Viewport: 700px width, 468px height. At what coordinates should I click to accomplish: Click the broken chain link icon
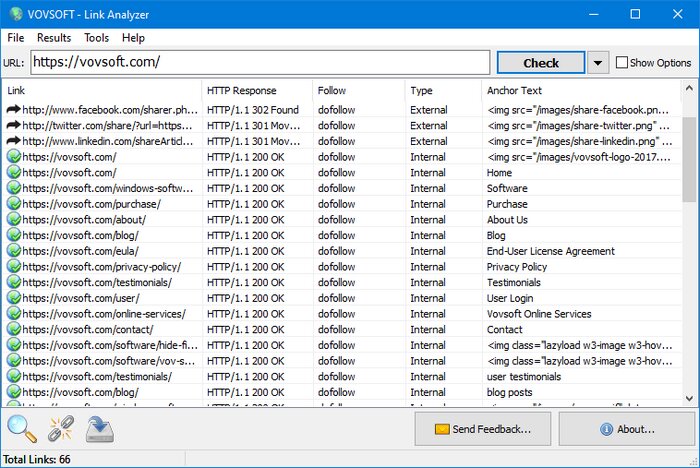61,429
